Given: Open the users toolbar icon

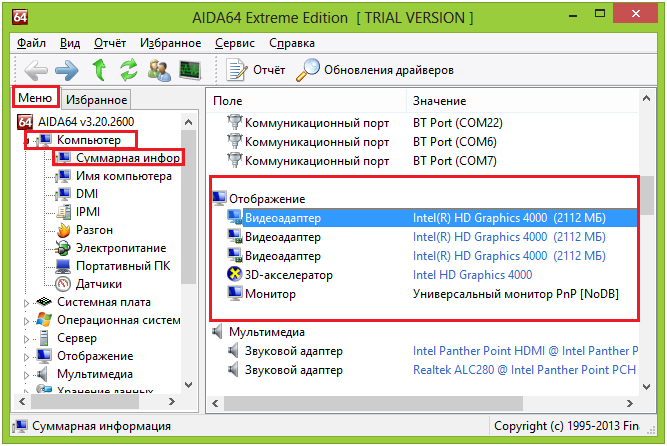Looking at the screenshot, I should coord(159,70).
